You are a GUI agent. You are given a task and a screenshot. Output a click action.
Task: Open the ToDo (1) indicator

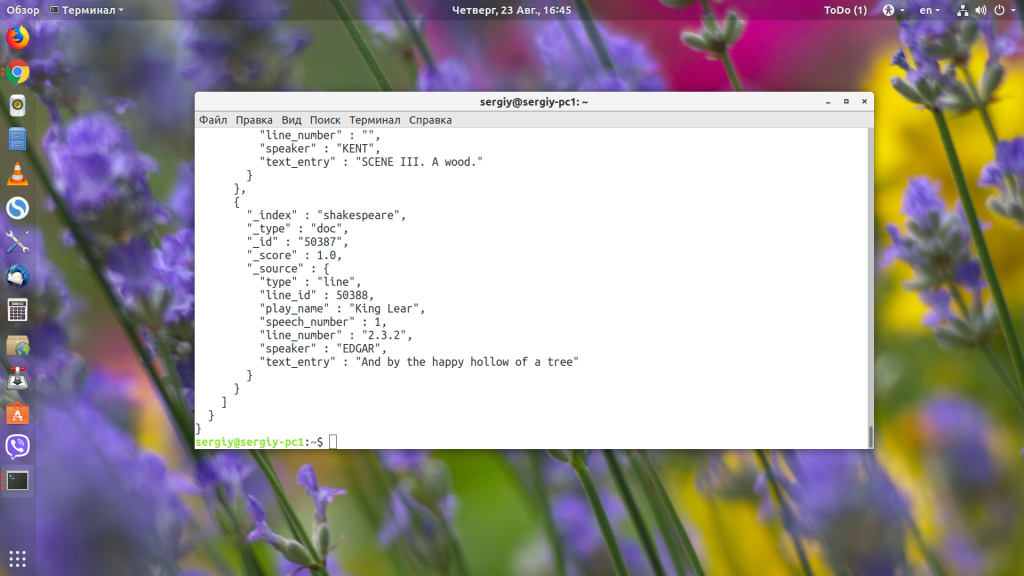845,10
